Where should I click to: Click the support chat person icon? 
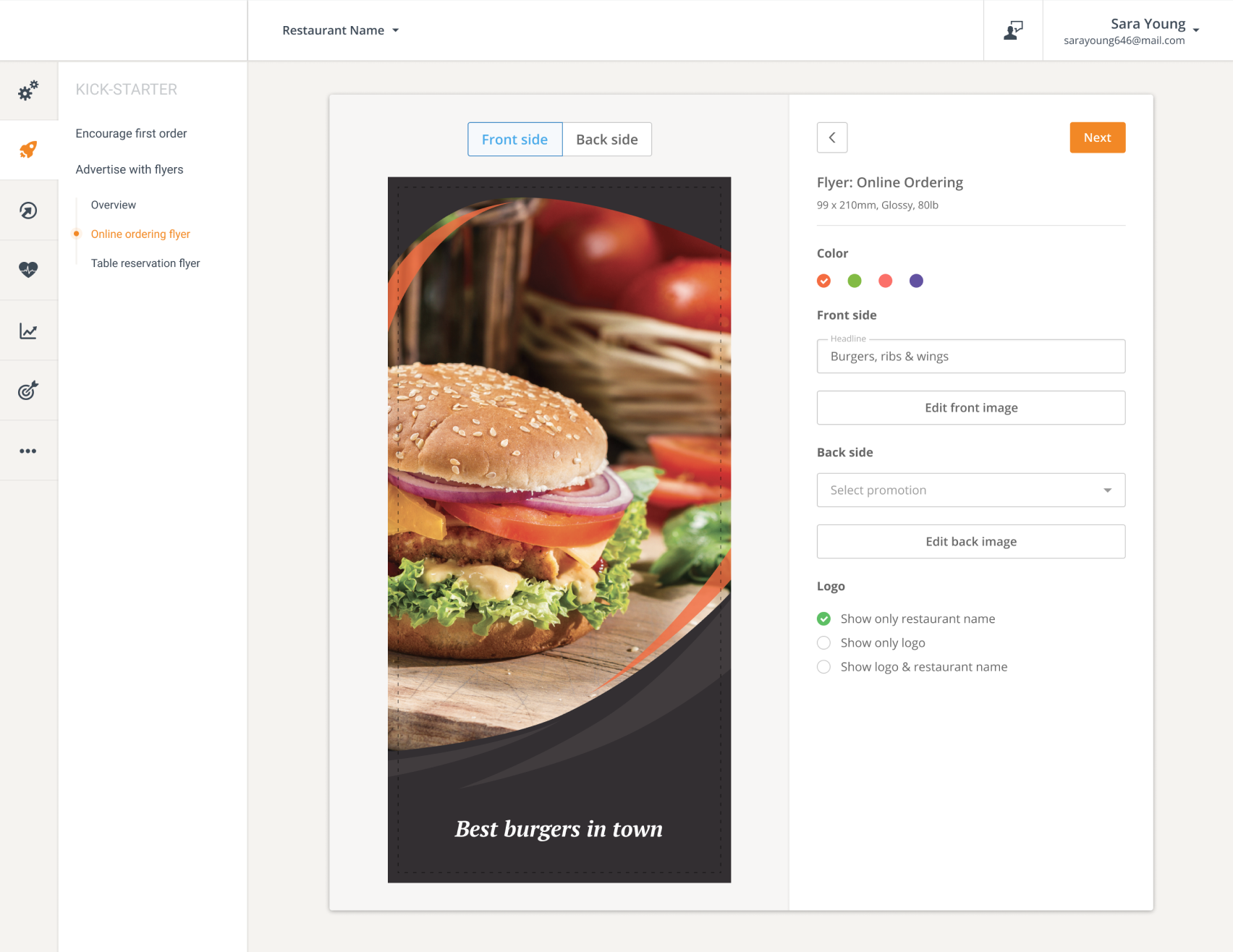coord(1013,30)
